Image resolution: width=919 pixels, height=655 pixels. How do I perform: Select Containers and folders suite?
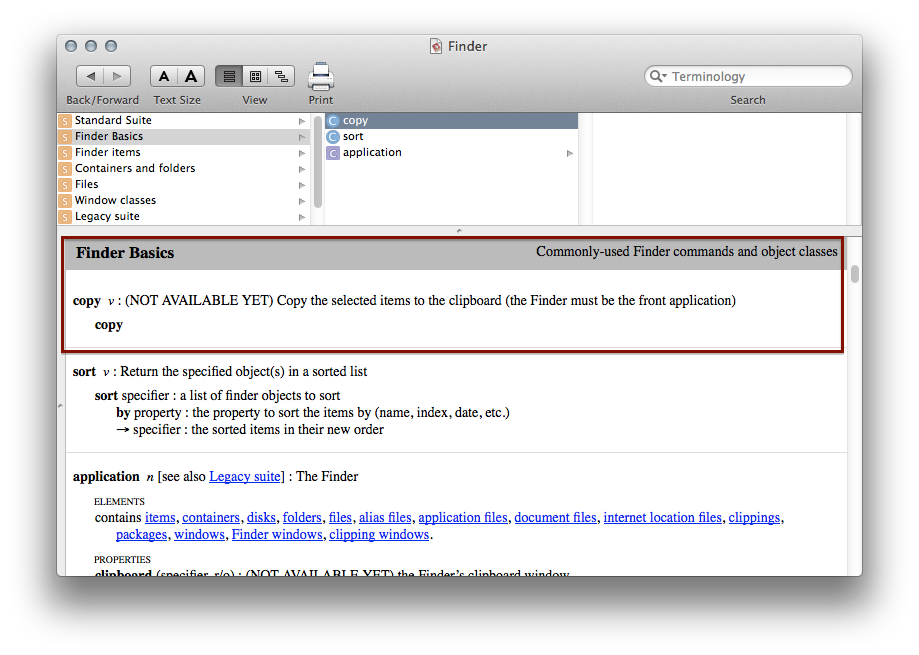click(183, 168)
